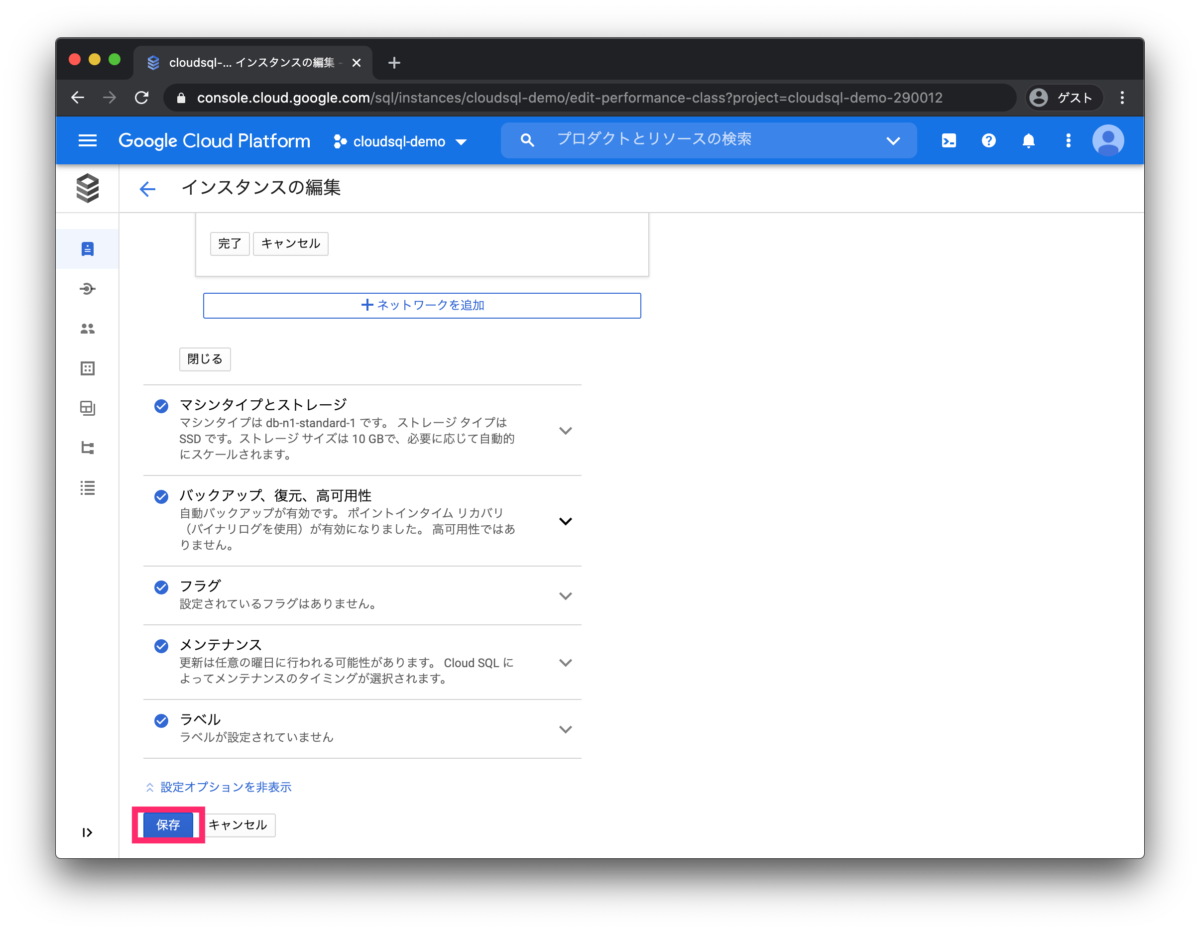This screenshot has height=932, width=1200.
Task: Click inside the product search field
Action: pos(700,140)
